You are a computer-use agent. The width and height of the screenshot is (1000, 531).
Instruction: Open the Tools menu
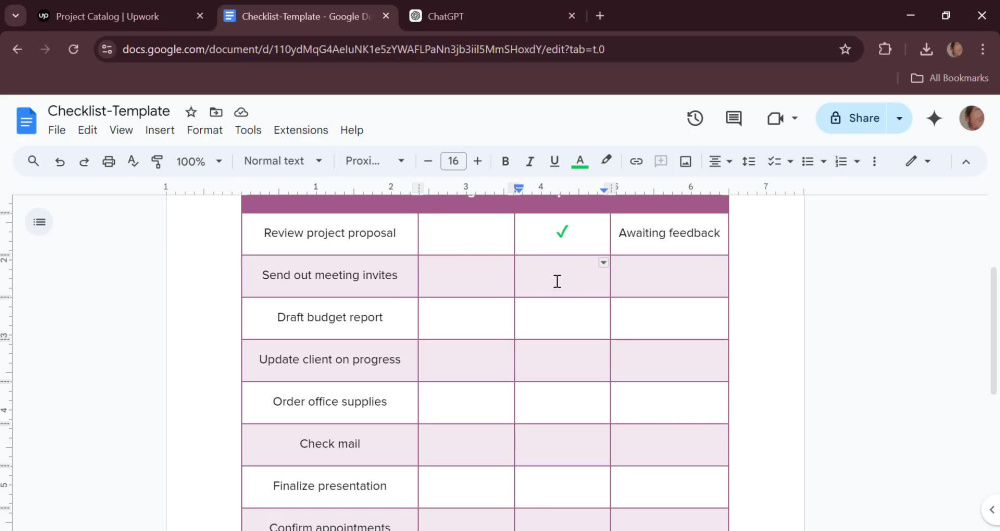[x=248, y=130]
